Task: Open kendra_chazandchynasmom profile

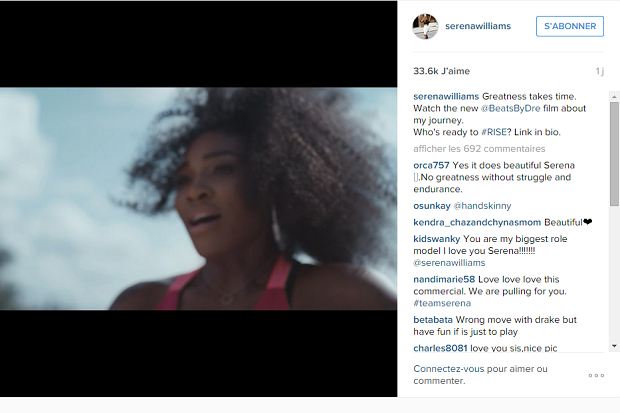Action: [477, 222]
